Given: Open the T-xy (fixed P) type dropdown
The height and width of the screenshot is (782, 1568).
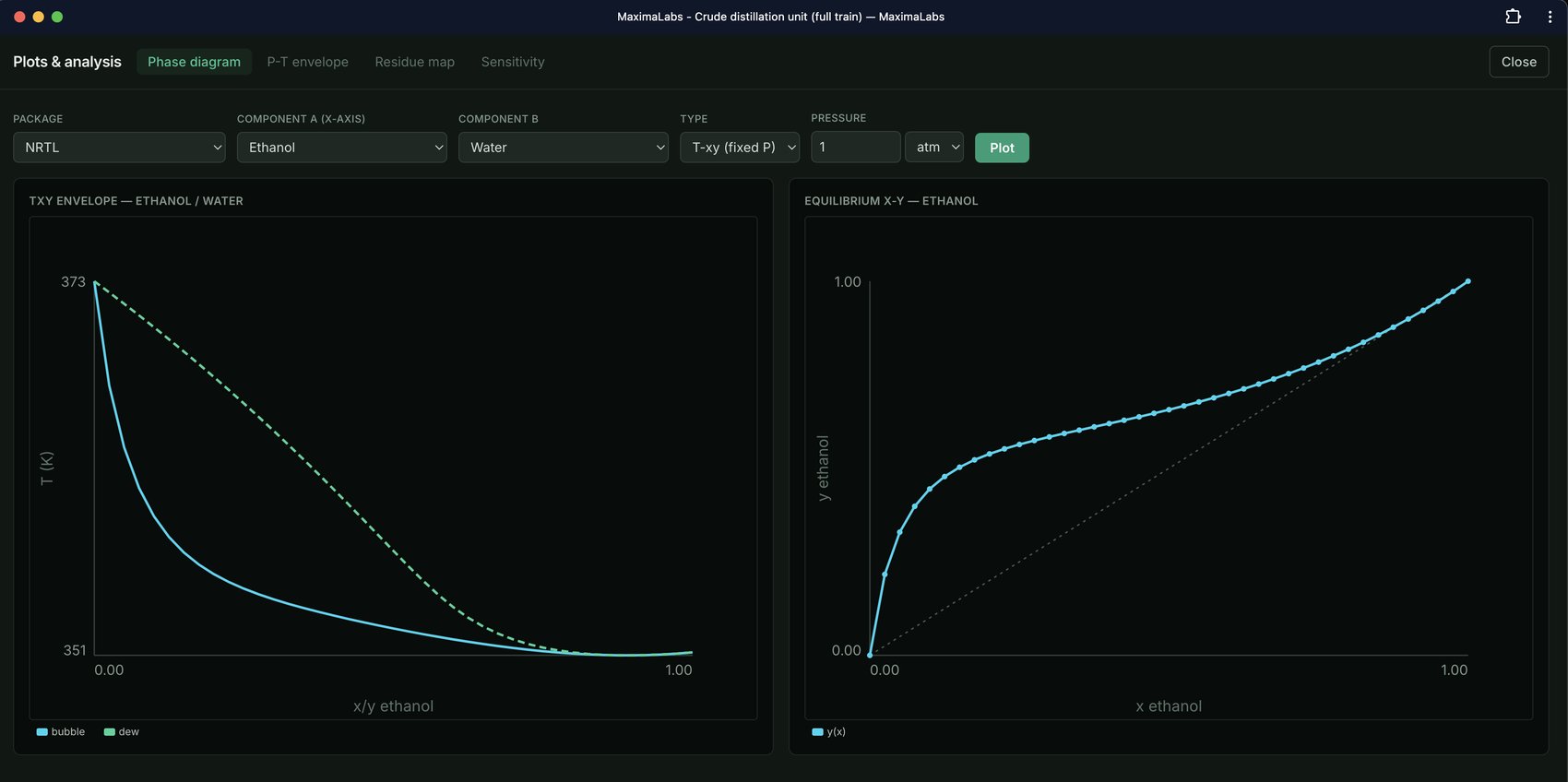Looking at the screenshot, I should click(740, 148).
